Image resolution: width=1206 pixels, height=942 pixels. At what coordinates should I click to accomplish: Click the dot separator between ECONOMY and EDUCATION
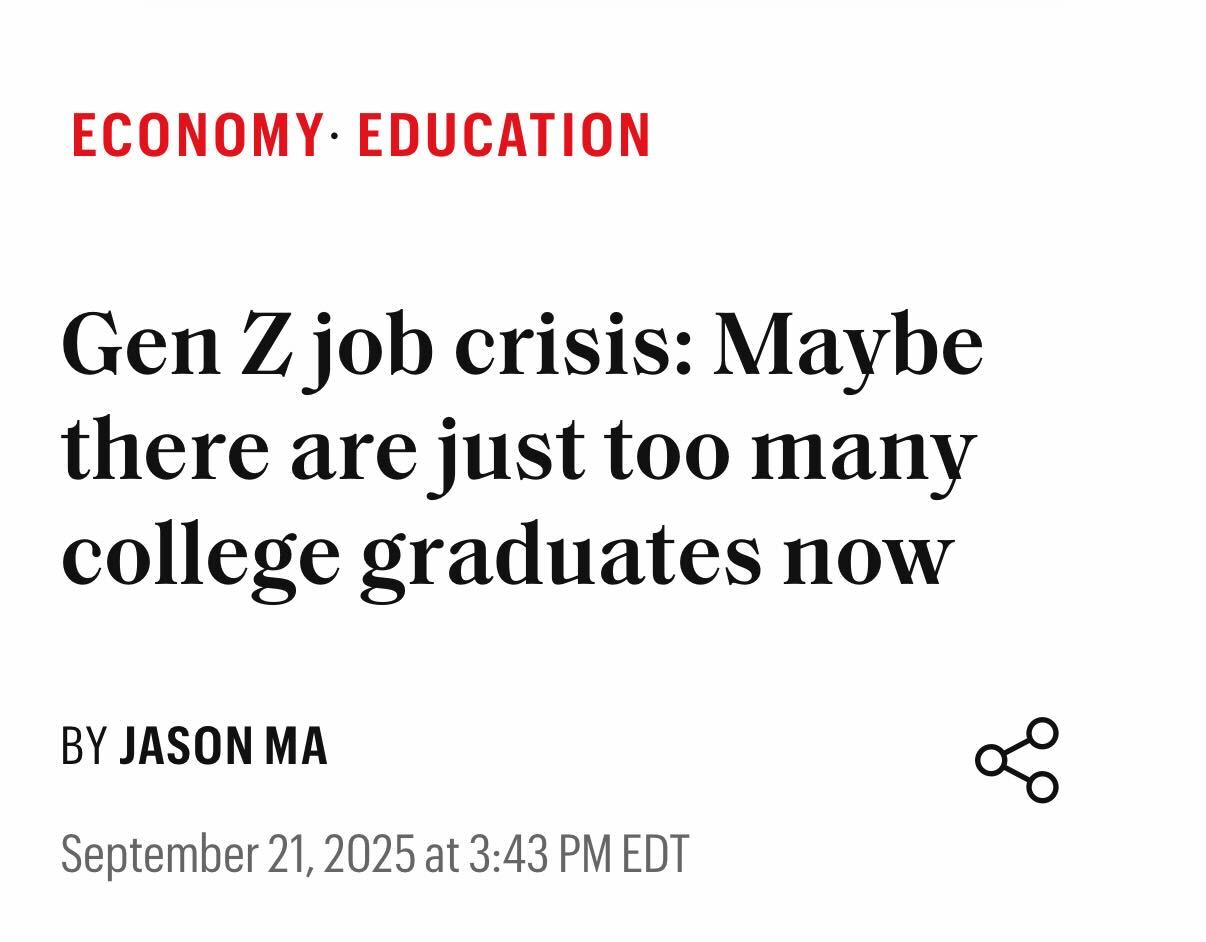click(334, 132)
